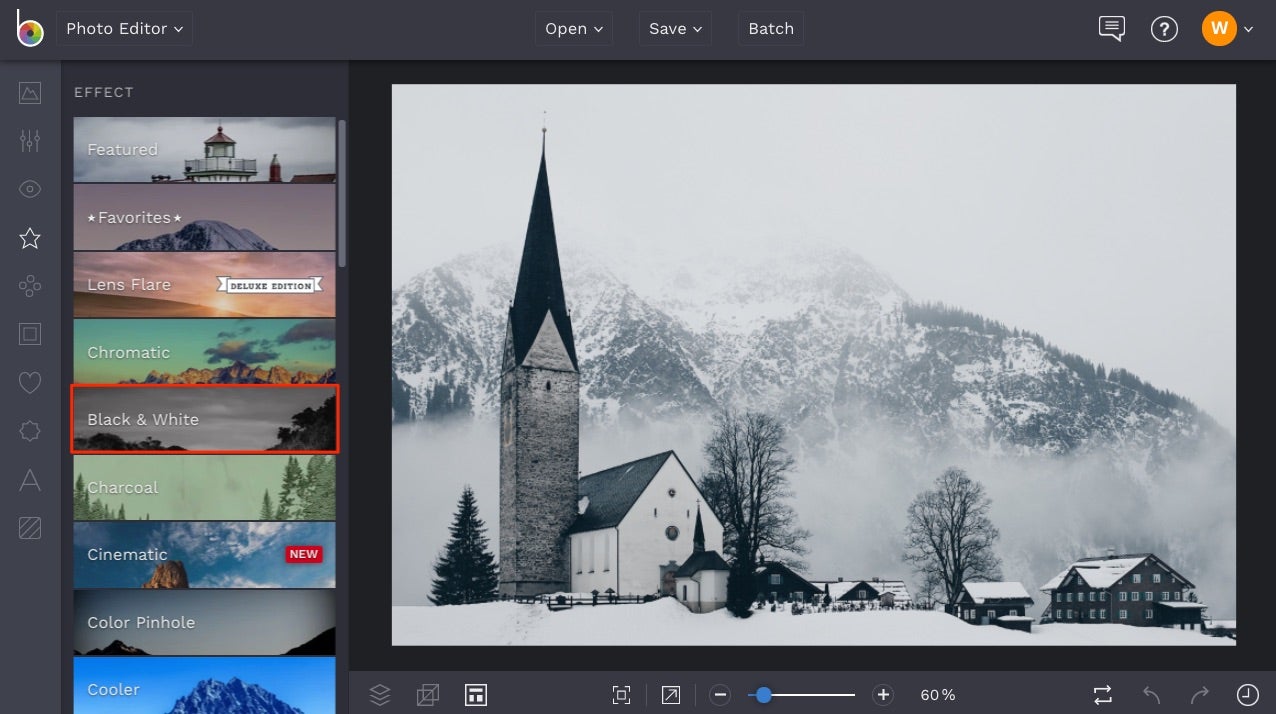Screen dimensions: 1276x714
Task: Select the Black & White effect category
Action: click(x=204, y=419)
